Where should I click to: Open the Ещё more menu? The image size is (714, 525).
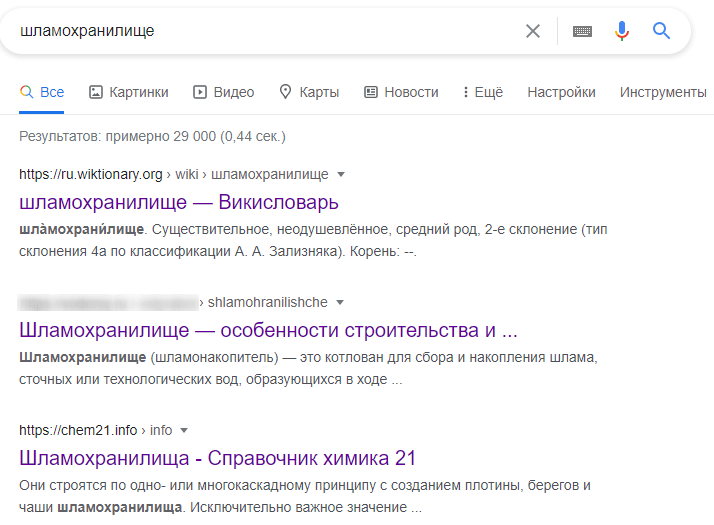[483, 92]
